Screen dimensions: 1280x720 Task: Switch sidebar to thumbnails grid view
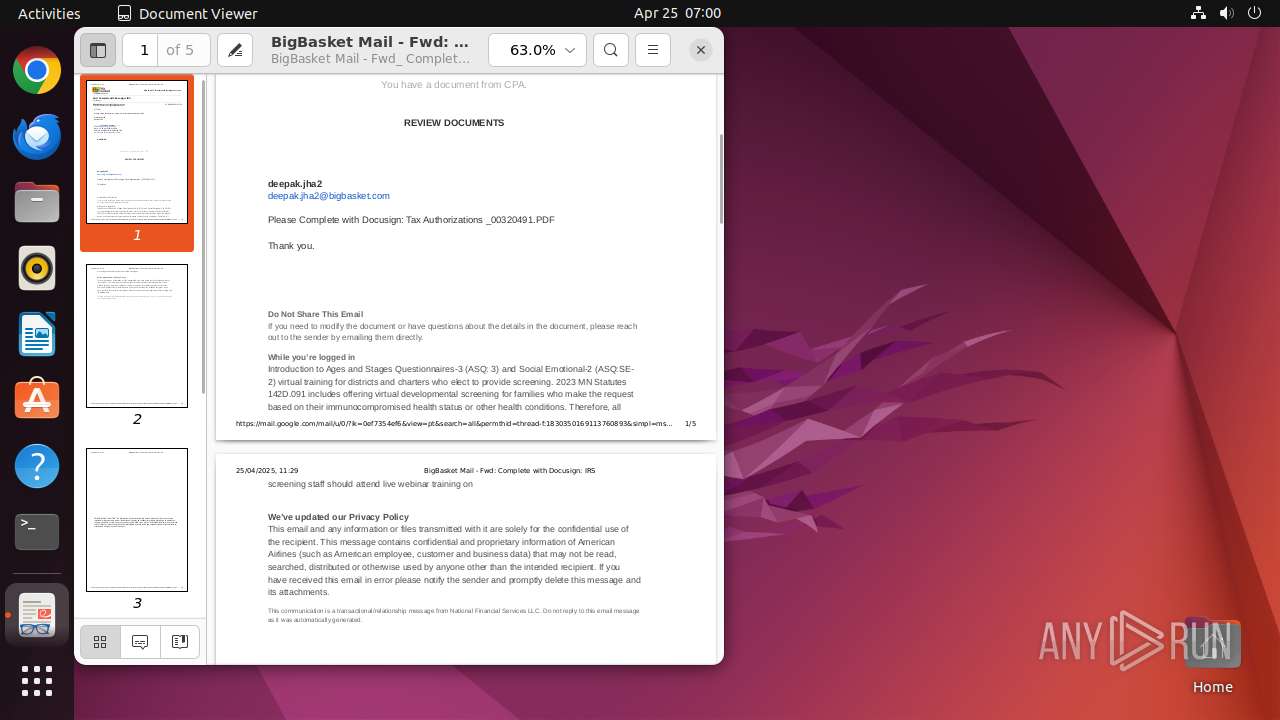pyautogui.click(x=100, y=642)
